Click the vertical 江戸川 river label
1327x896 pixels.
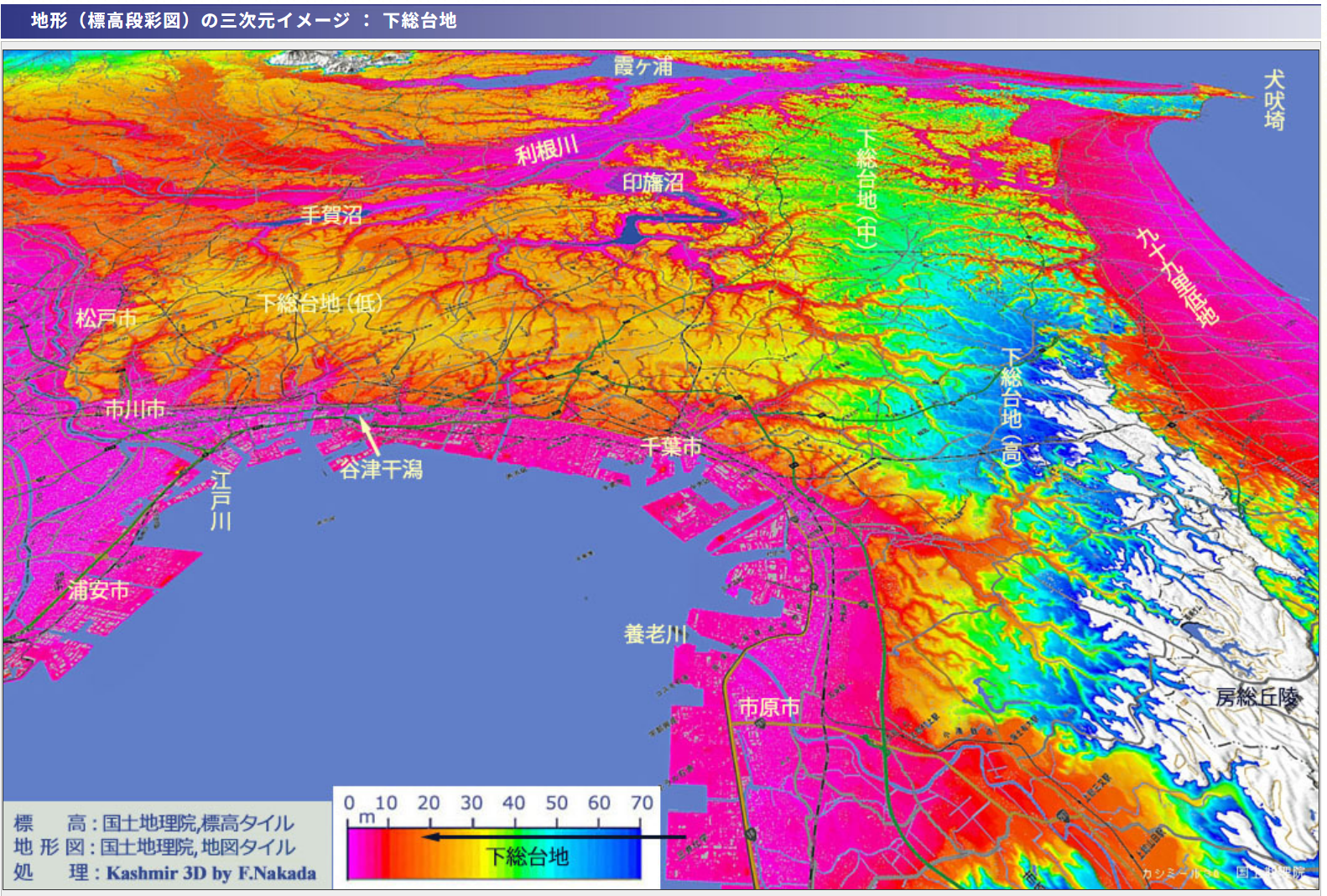coord(221,501)
